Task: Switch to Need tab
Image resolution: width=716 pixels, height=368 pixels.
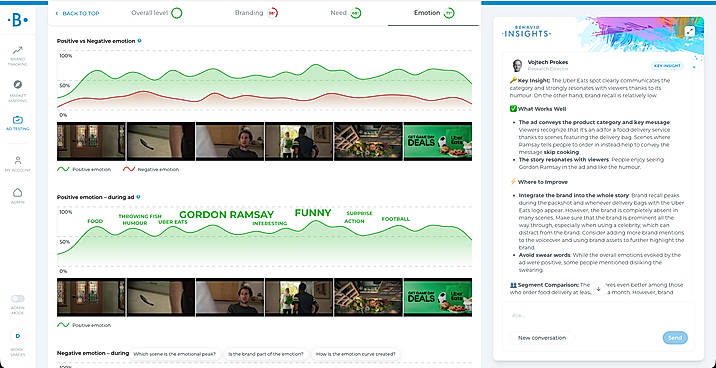Action: [x=346, y=13]
